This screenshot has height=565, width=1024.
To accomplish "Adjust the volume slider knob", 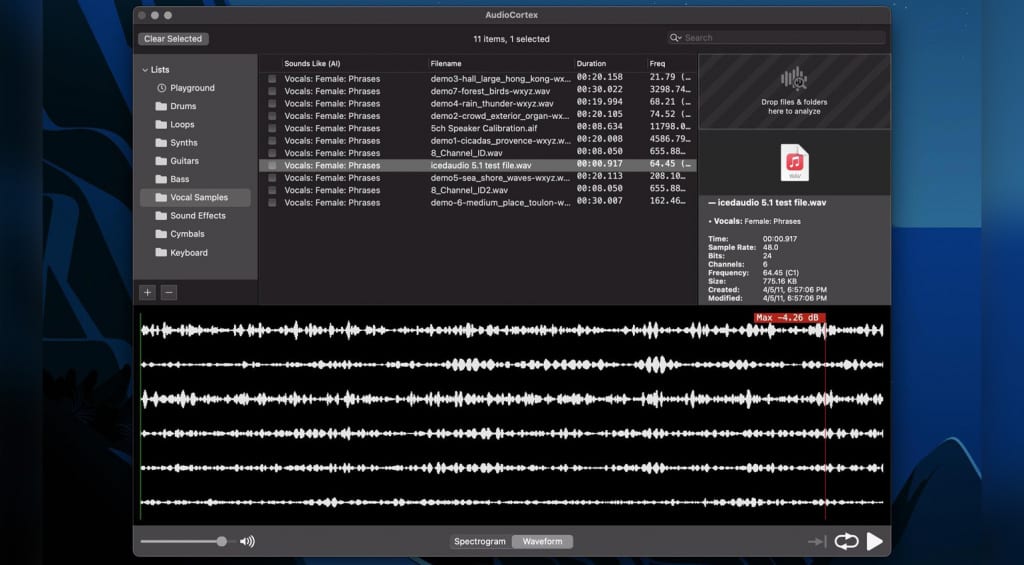I will [222, 541].
